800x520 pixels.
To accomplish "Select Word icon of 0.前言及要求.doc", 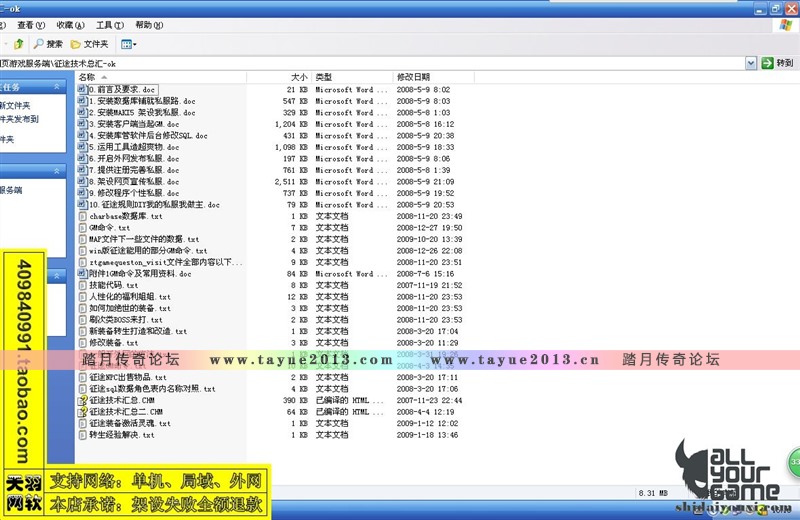I will [x=82, y=90].
